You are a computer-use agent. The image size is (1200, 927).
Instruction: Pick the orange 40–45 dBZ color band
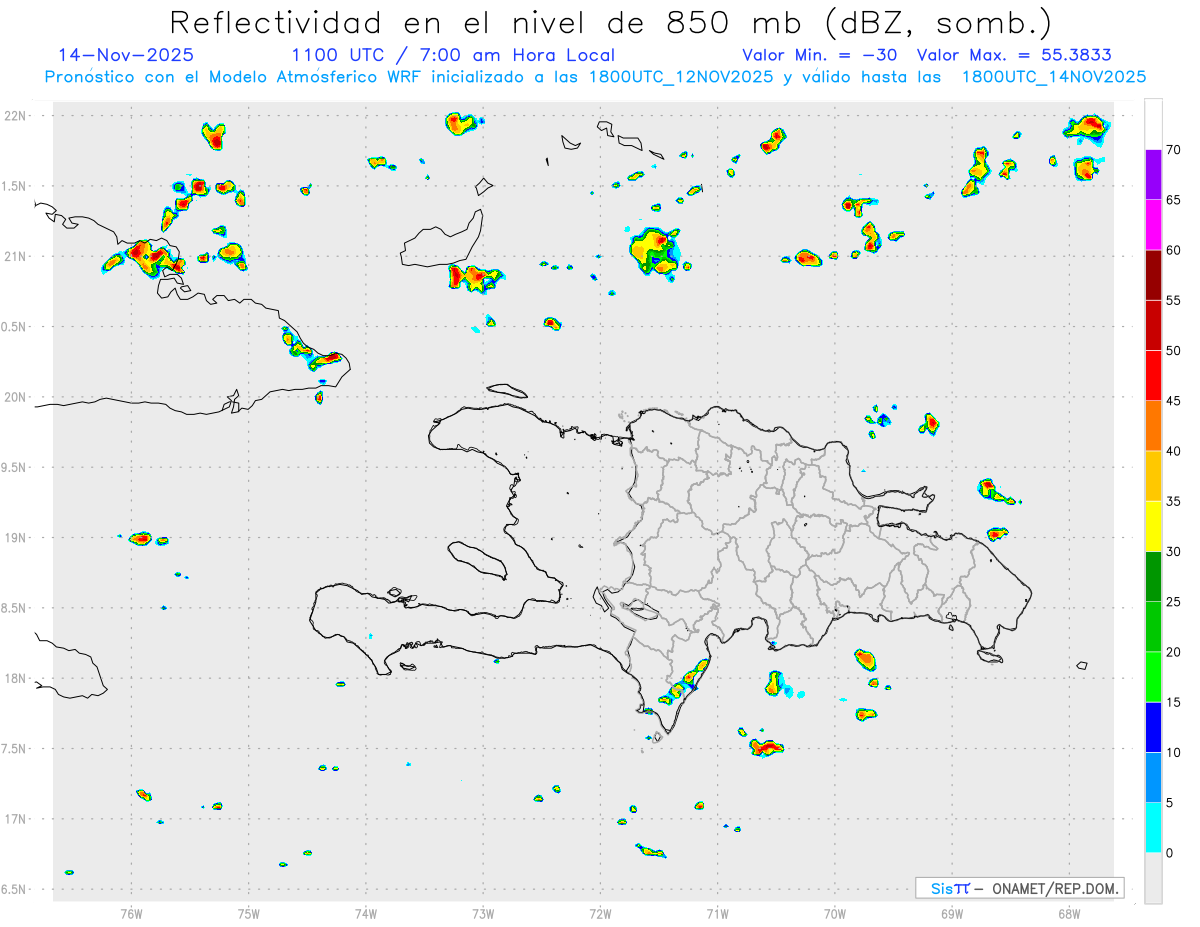tap(1153, 426)
